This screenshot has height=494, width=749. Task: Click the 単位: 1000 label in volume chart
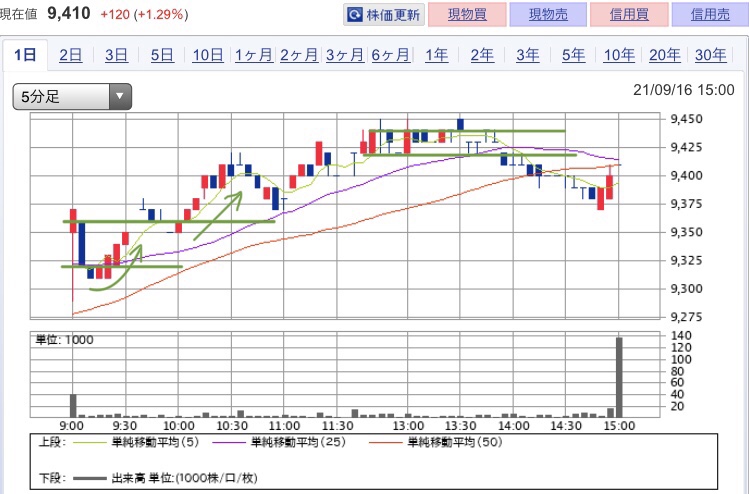pyautogui.click(x=64, y=340)
